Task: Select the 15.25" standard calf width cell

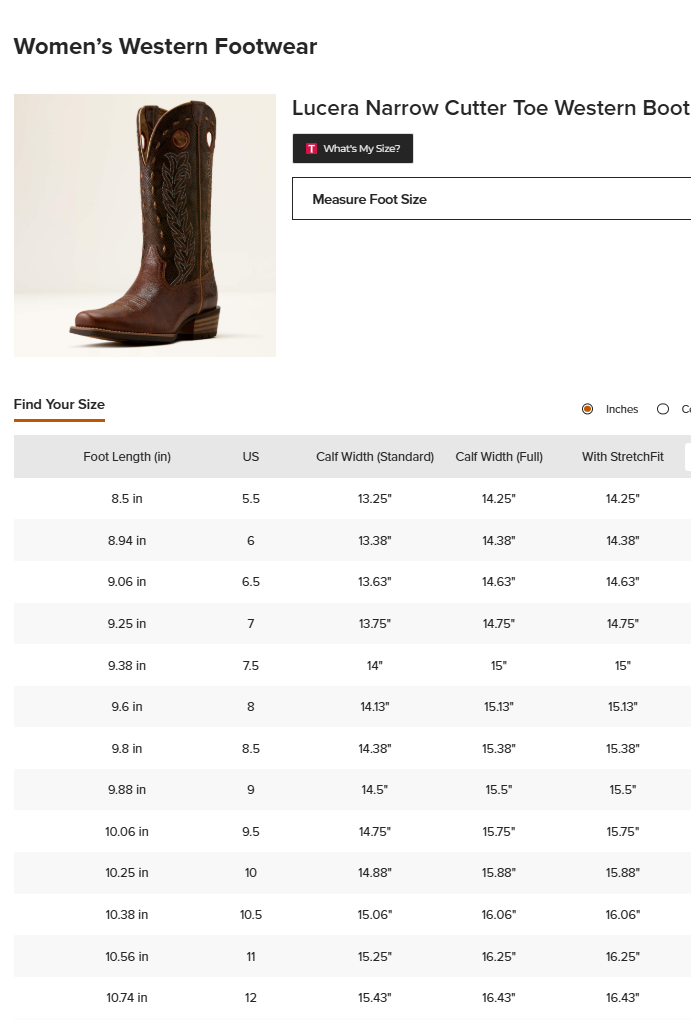Action: point(375,956)
